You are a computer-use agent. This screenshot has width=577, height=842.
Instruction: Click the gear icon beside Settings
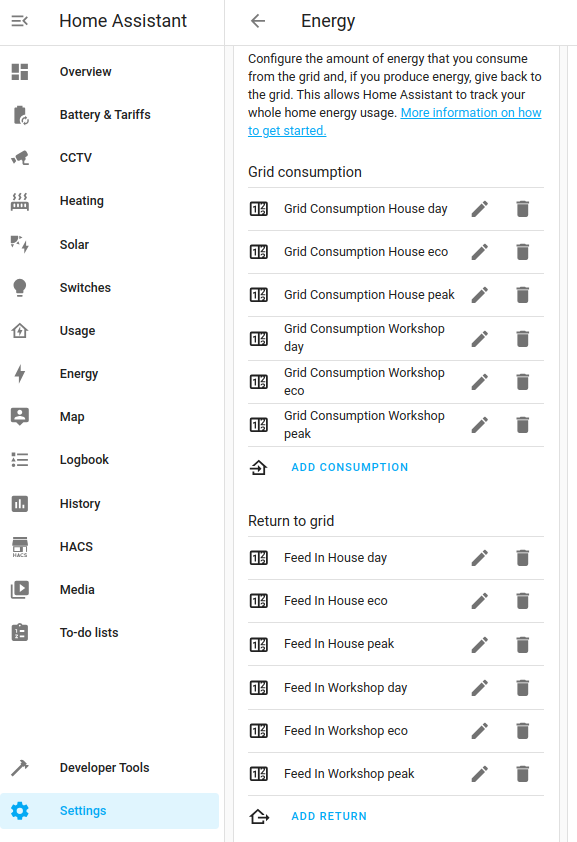click(20, 811)
